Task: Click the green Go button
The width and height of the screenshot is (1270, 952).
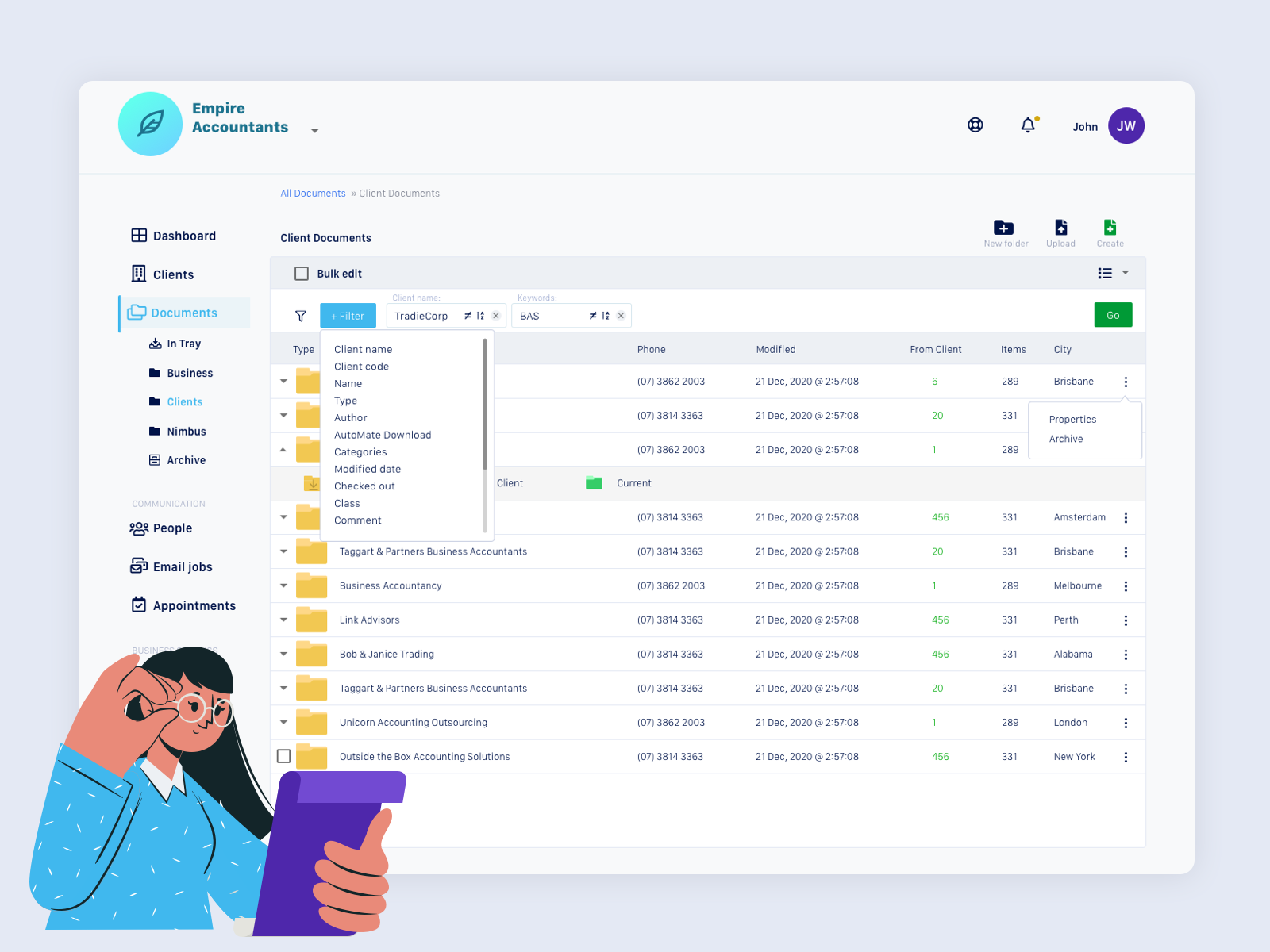Action: pos(1113,315)
